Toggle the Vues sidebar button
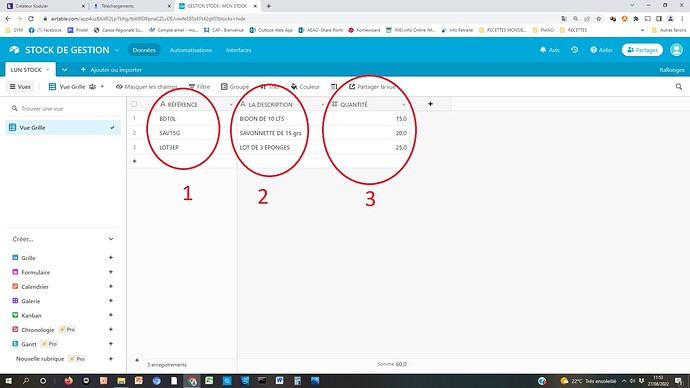 pyautogui.click(x=20, y=87)
